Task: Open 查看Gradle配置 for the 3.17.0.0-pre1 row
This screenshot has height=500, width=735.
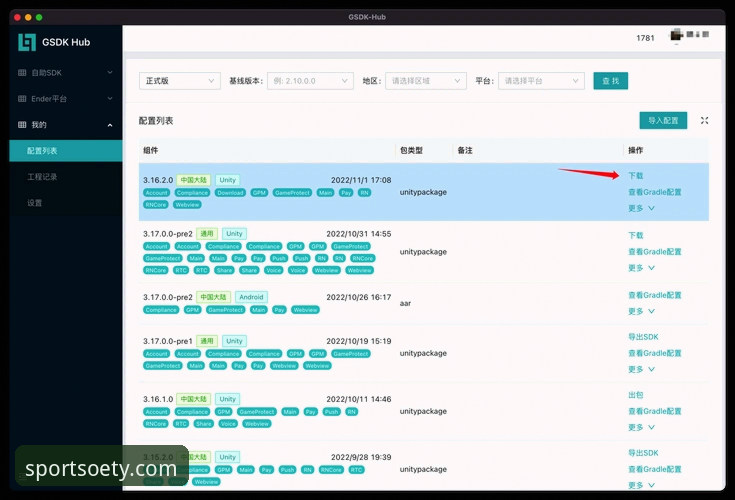Action: [x=654, y=353]
